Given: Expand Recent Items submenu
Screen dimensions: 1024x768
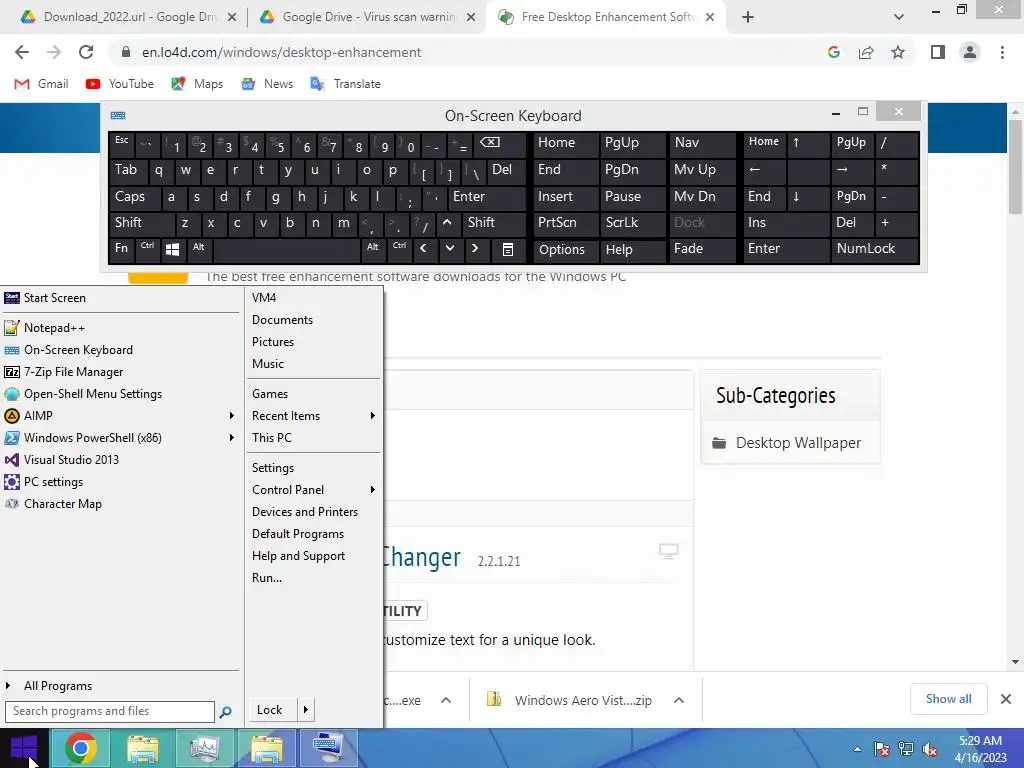Looking at the screenshot, I should (x=313, y=415).
